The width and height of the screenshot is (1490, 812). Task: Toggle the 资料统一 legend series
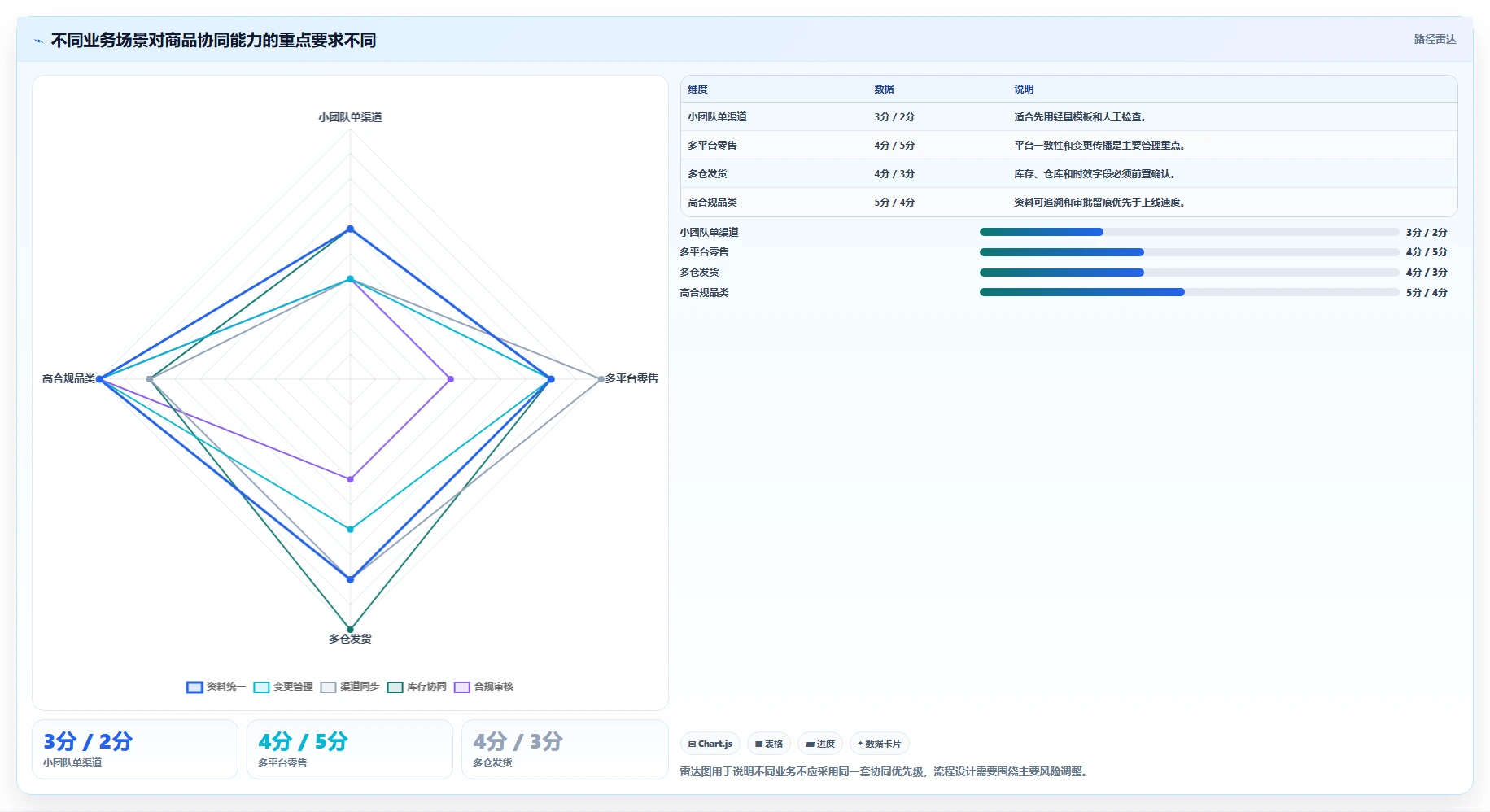tap(216, 687)
